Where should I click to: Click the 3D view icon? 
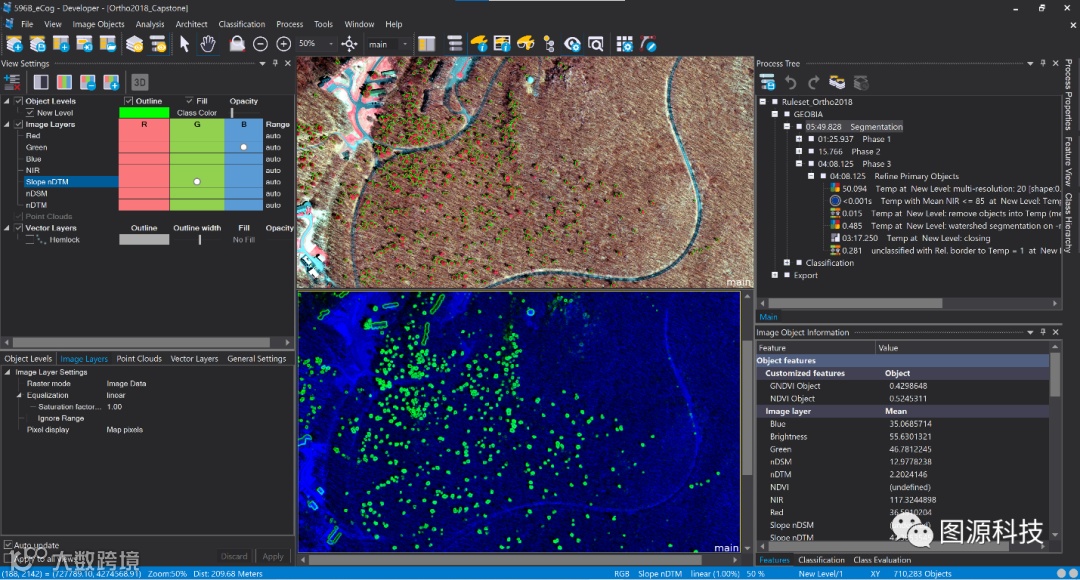(x=141, y=82)
